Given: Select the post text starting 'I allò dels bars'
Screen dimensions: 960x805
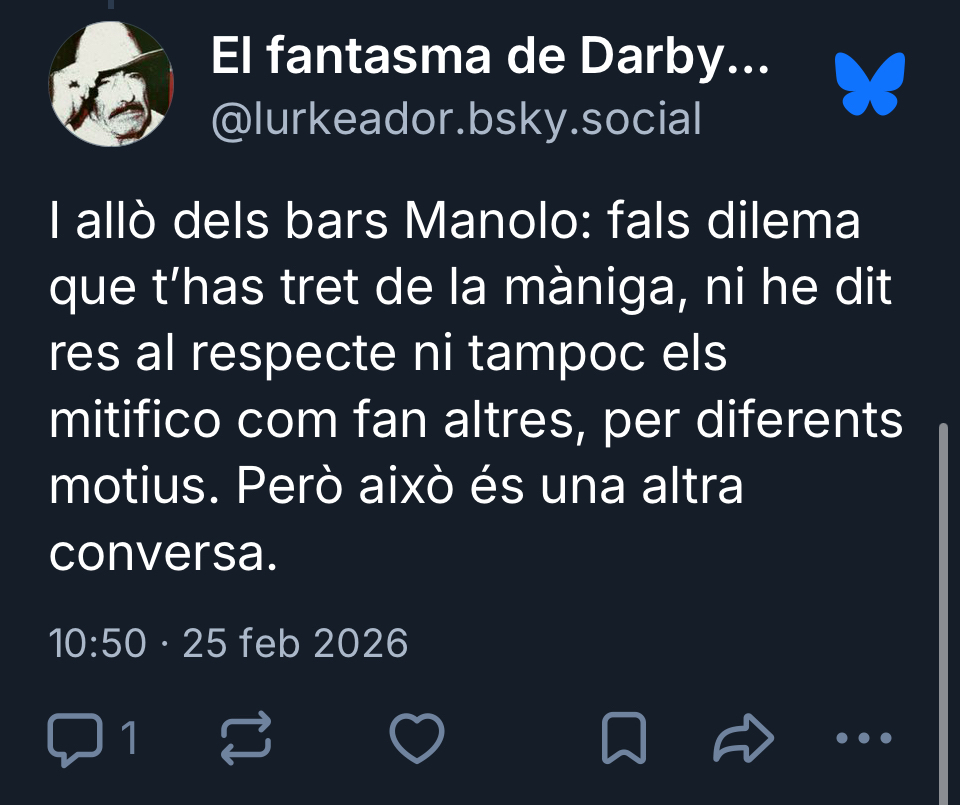Looking at the screenshot, I should tap(476, 388).
